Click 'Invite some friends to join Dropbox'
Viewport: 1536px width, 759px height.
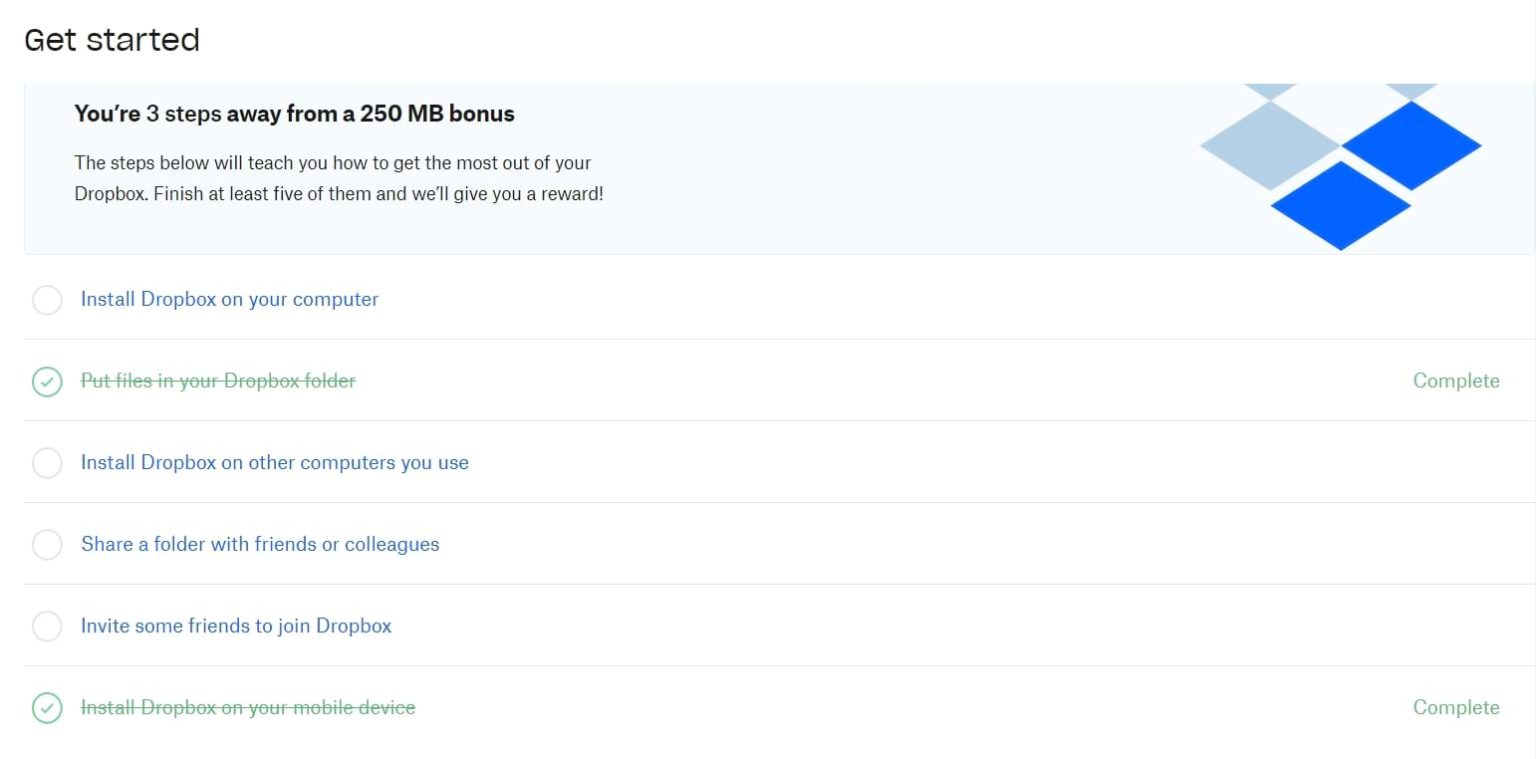pos(236,626)
